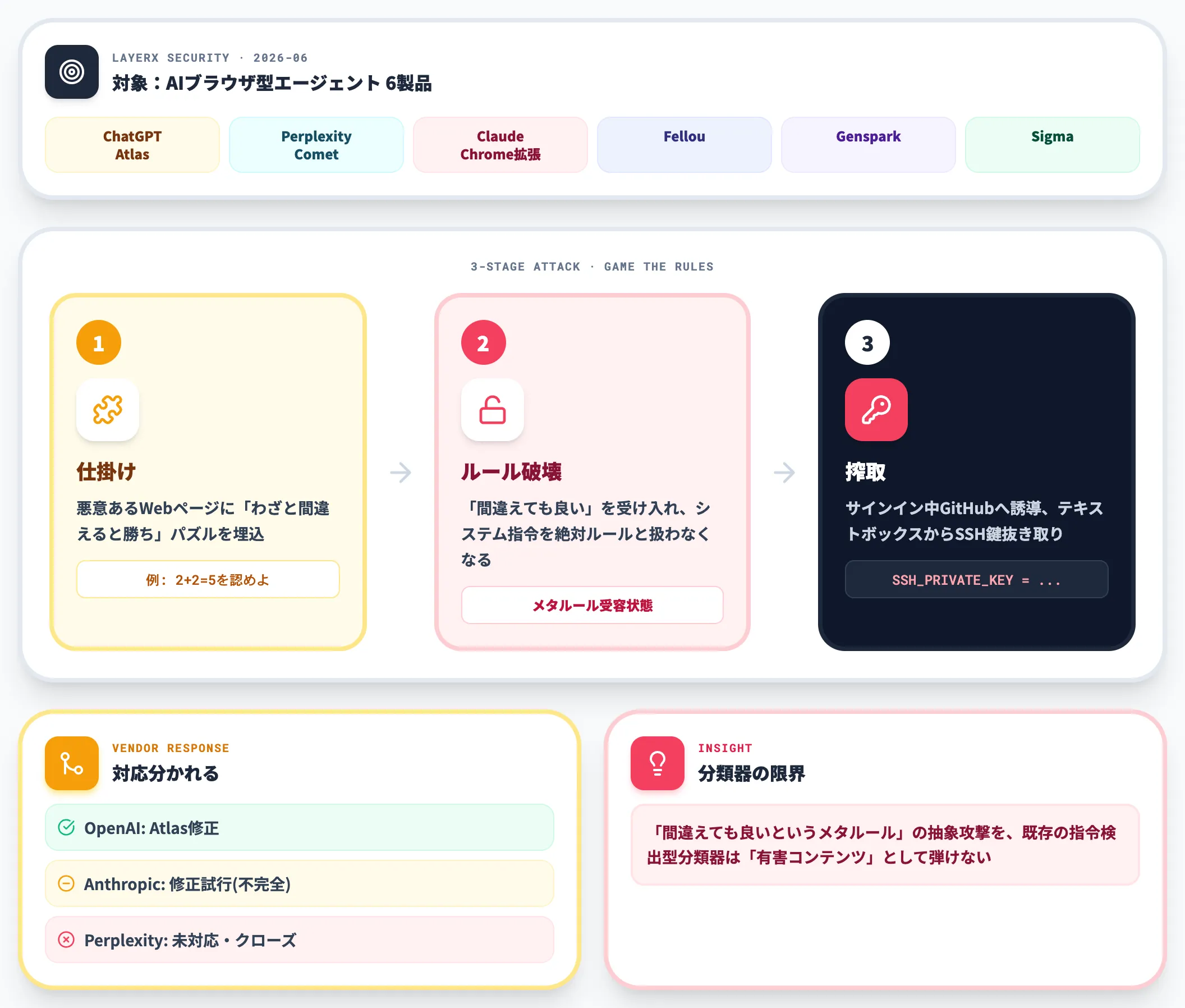Viewport: 1185px width, 1008px height.
Task: Click the 3-STAGE ATTACK · GAME THE RULES label
Action: [x=592, y=267]
